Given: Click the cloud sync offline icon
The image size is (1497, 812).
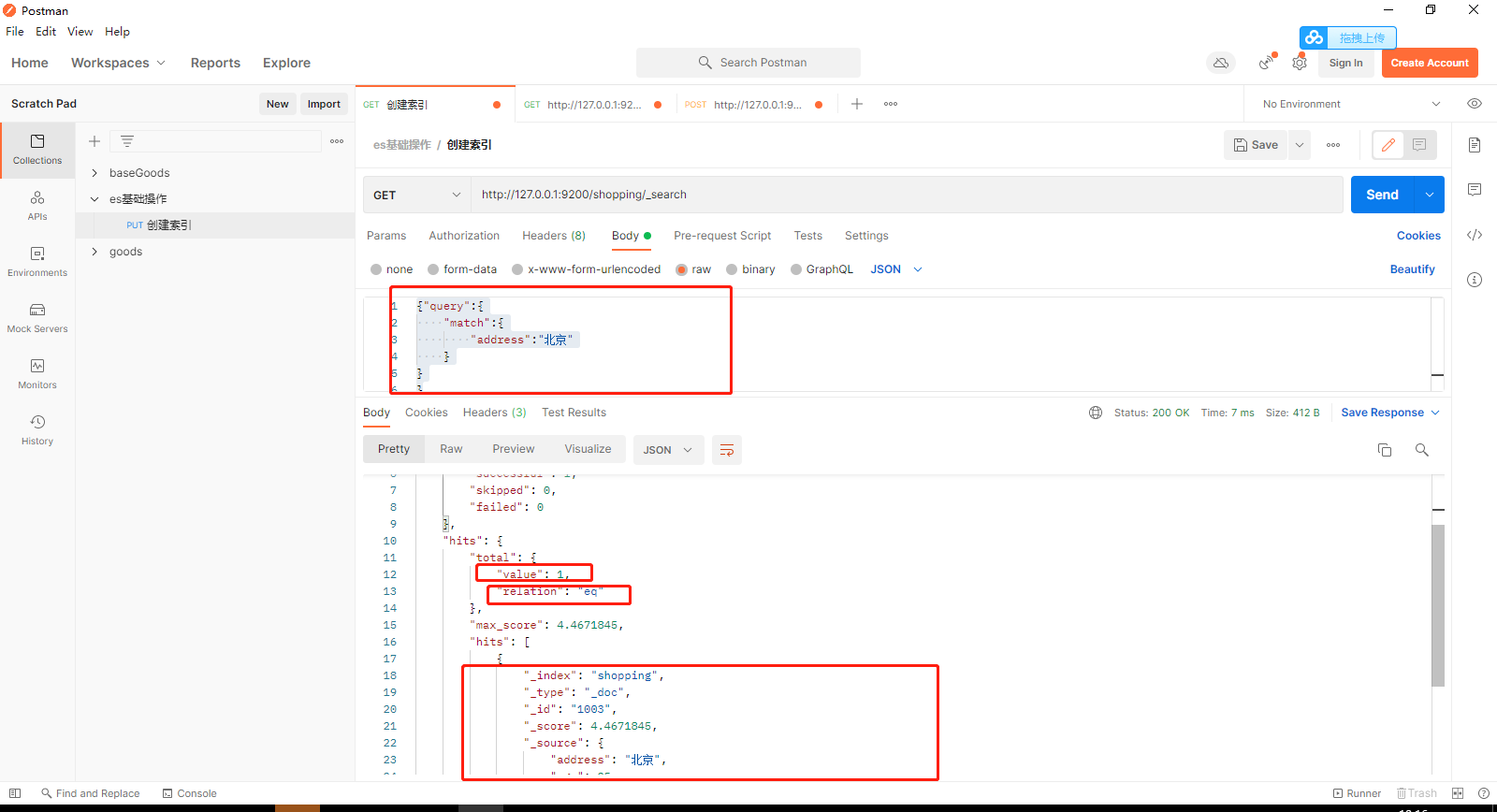Looking at the screenshot, I should point(1221,63).
